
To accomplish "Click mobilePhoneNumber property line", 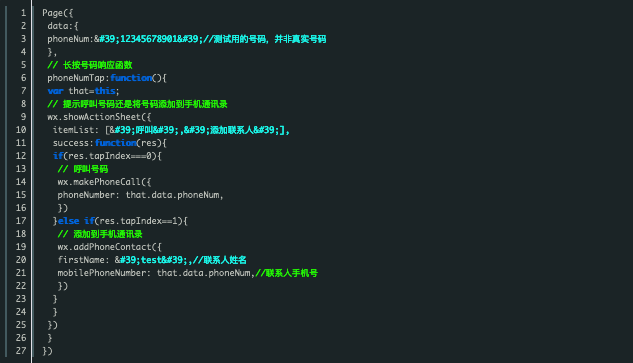I will (x=187, y=273).
